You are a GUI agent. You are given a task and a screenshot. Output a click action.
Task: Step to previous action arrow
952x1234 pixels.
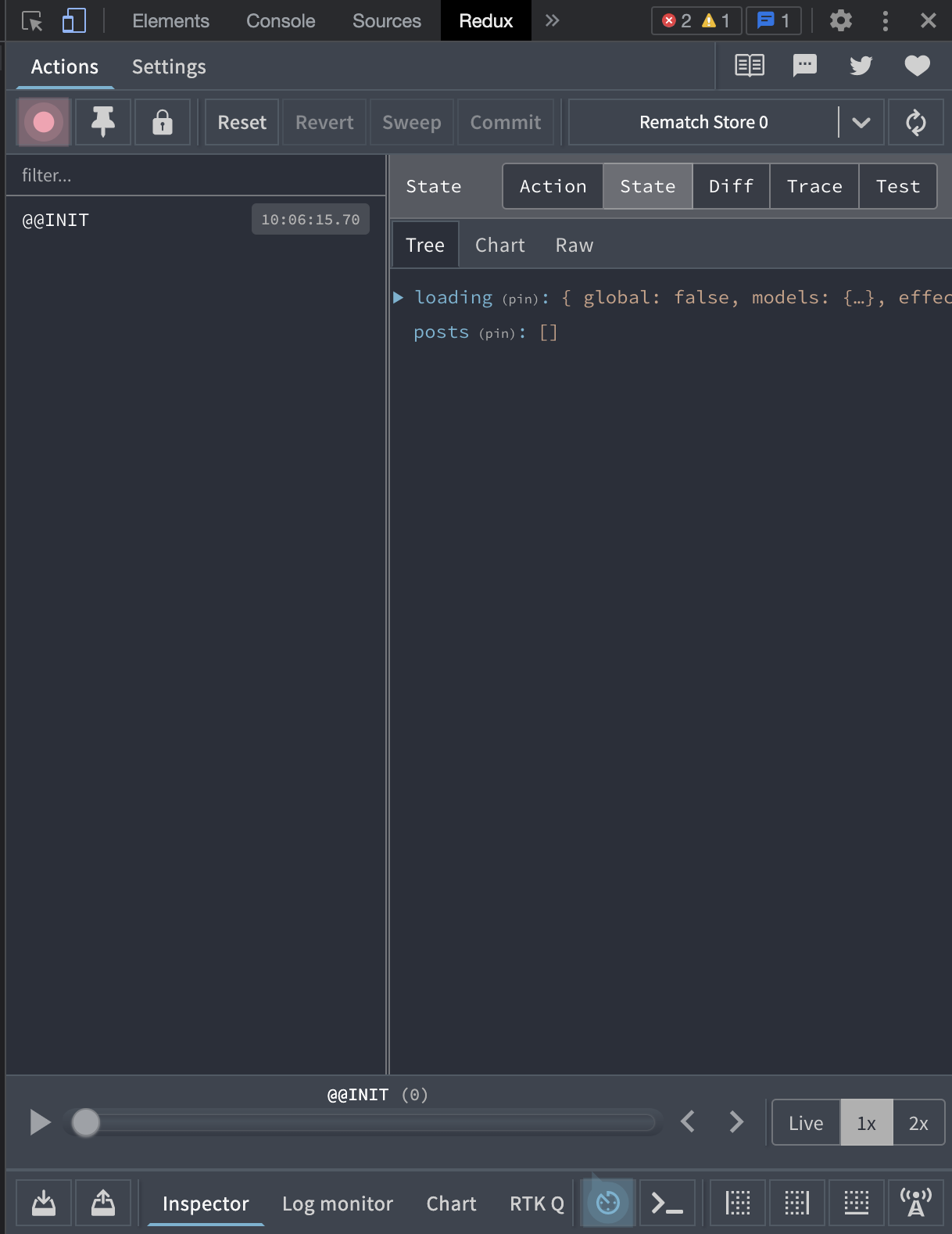click(x=688, y=1121)
